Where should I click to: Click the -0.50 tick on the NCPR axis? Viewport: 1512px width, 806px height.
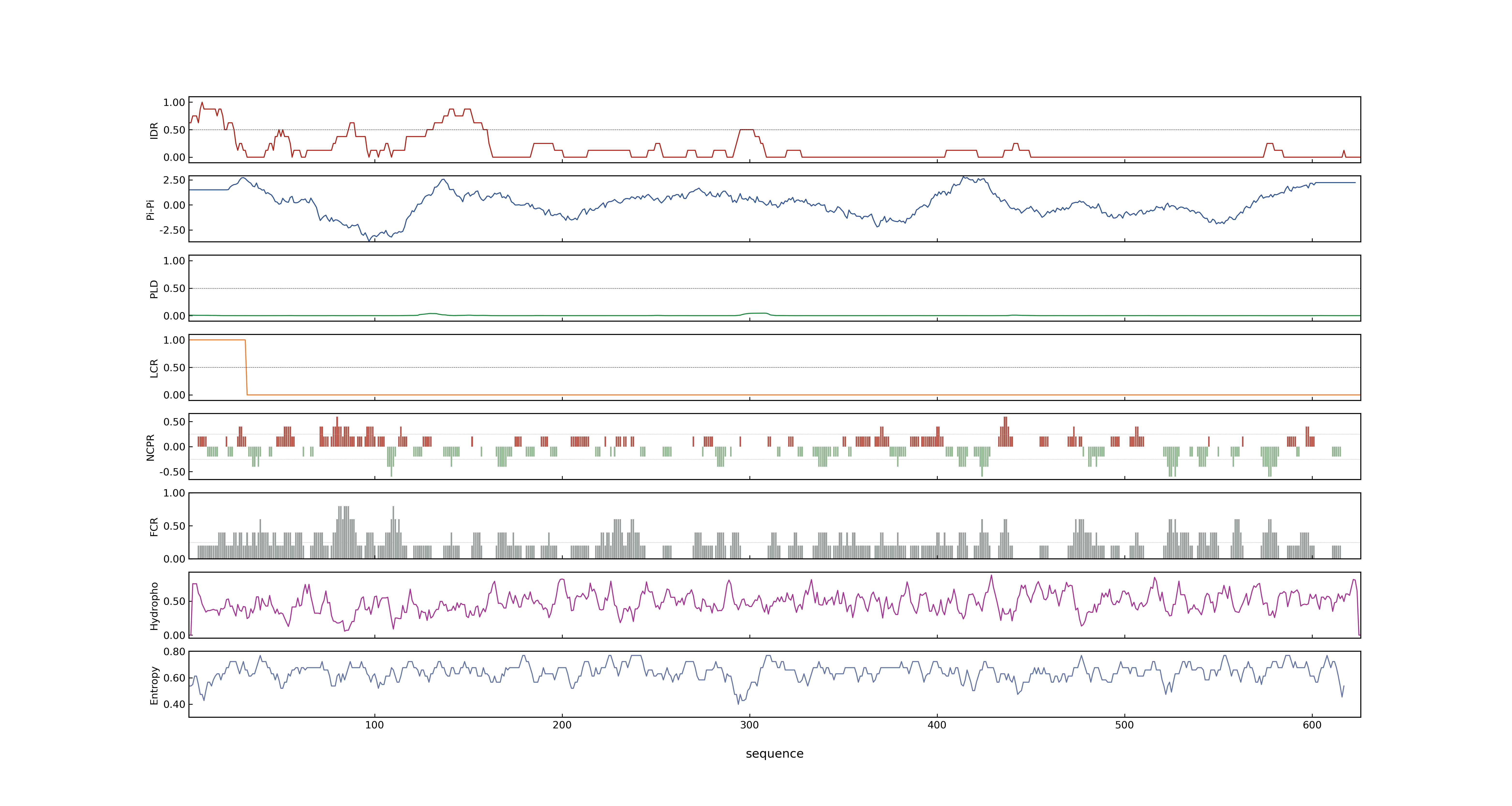[172, 472]
